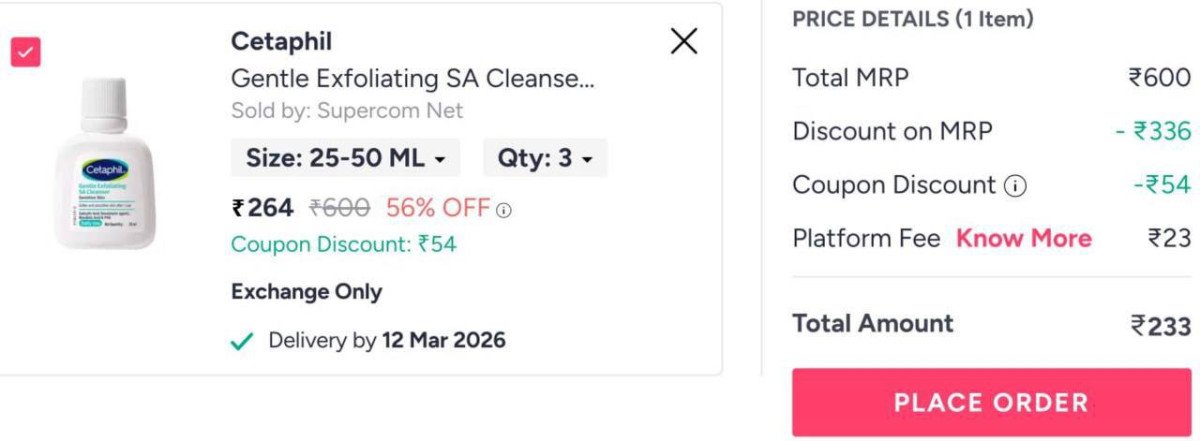Click the 56% OFF discount text
Screen dimensions: 1200x441
click(x=438, y=208)
